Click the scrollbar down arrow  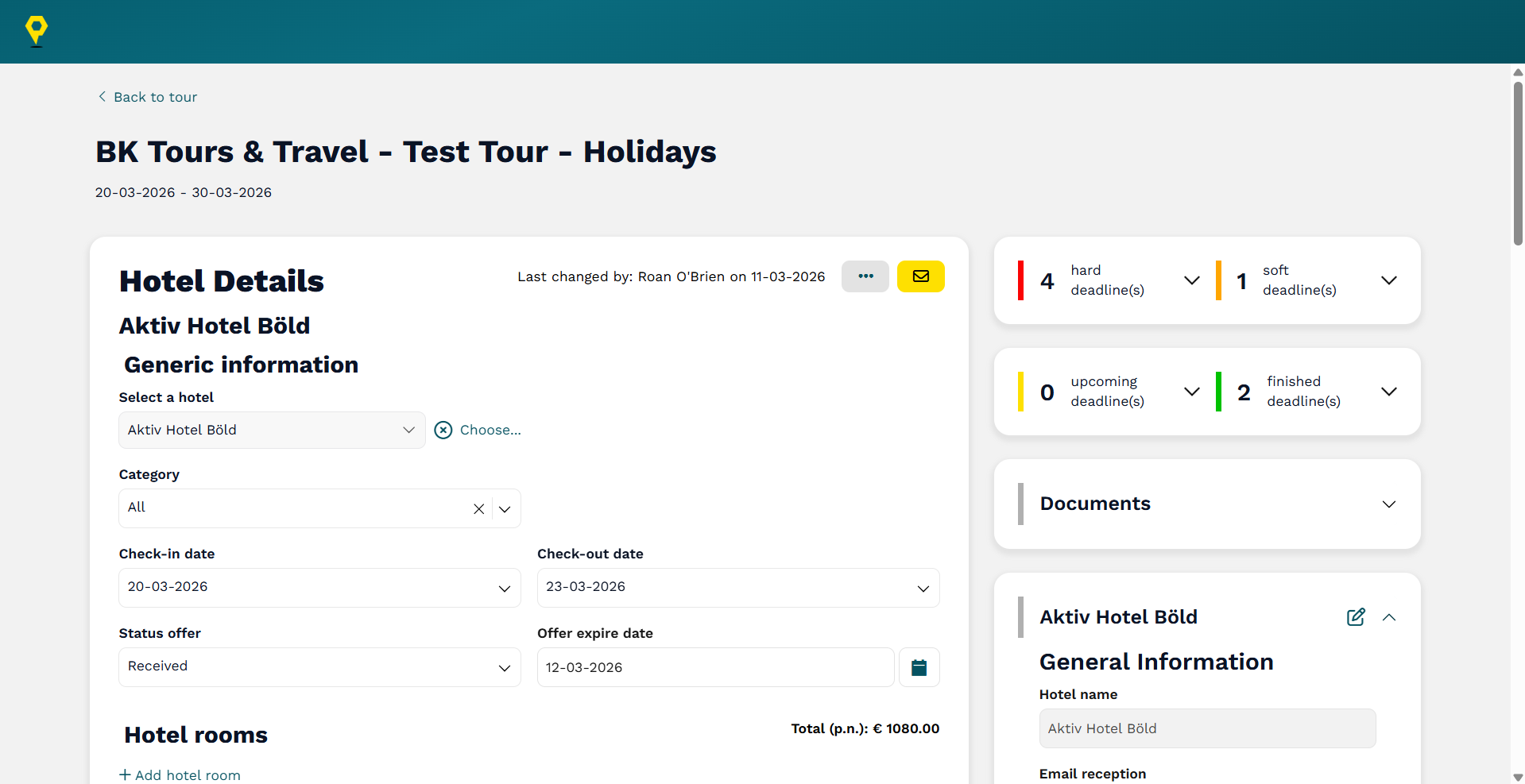coord(1518,777)
